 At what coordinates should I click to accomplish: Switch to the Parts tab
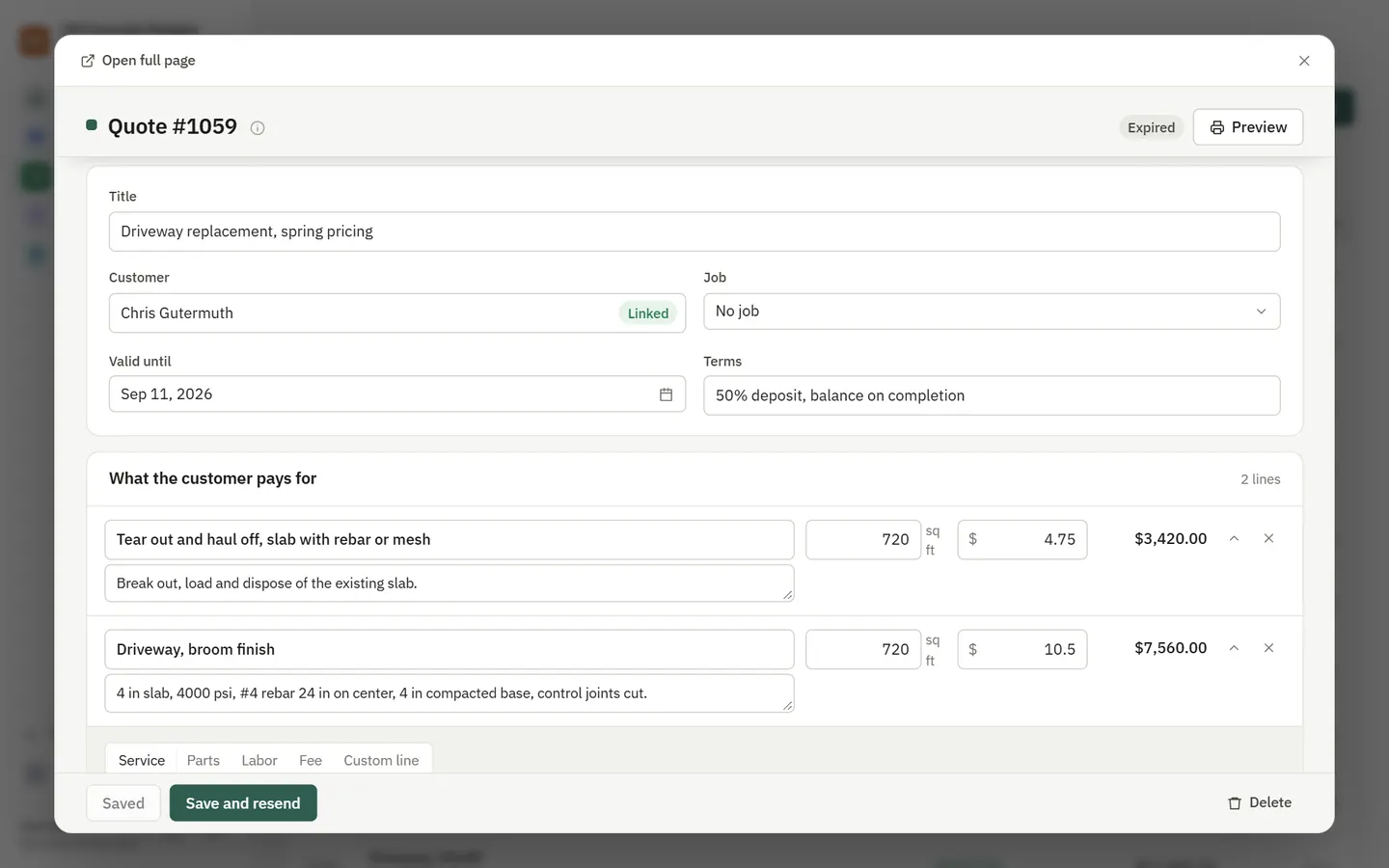pos(204,760)
